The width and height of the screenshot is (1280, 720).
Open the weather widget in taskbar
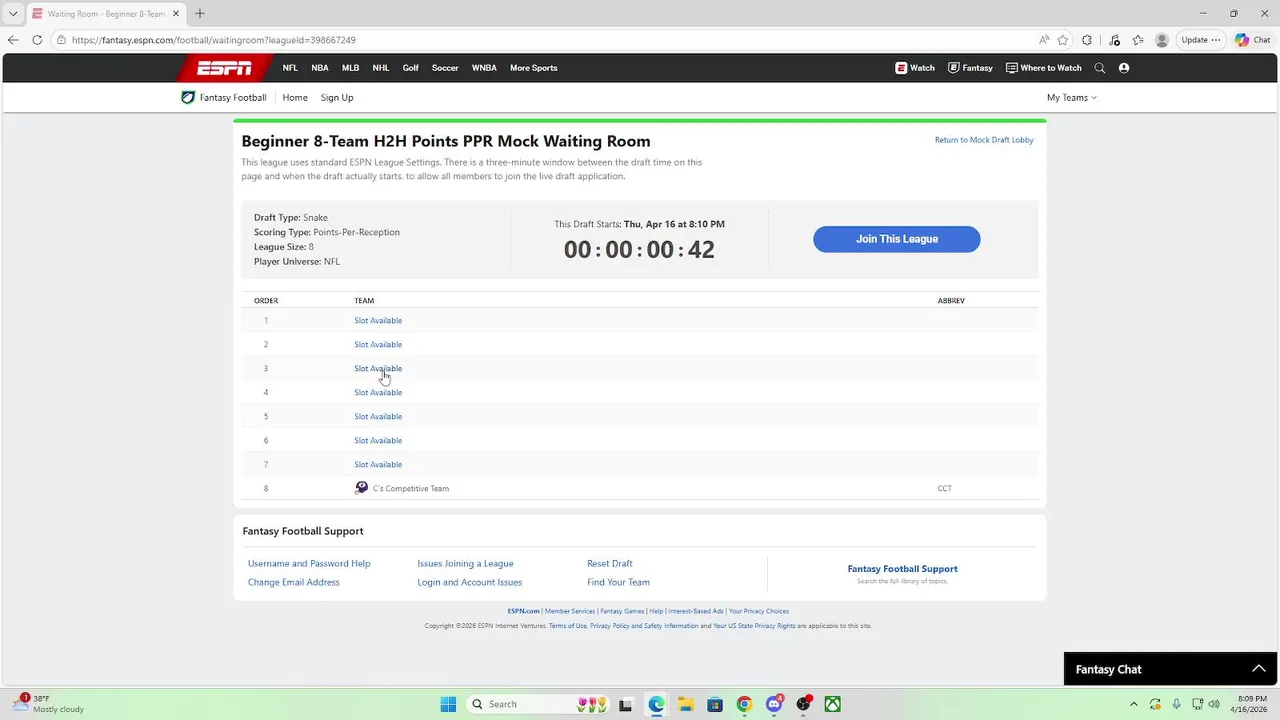click(47, 704)
